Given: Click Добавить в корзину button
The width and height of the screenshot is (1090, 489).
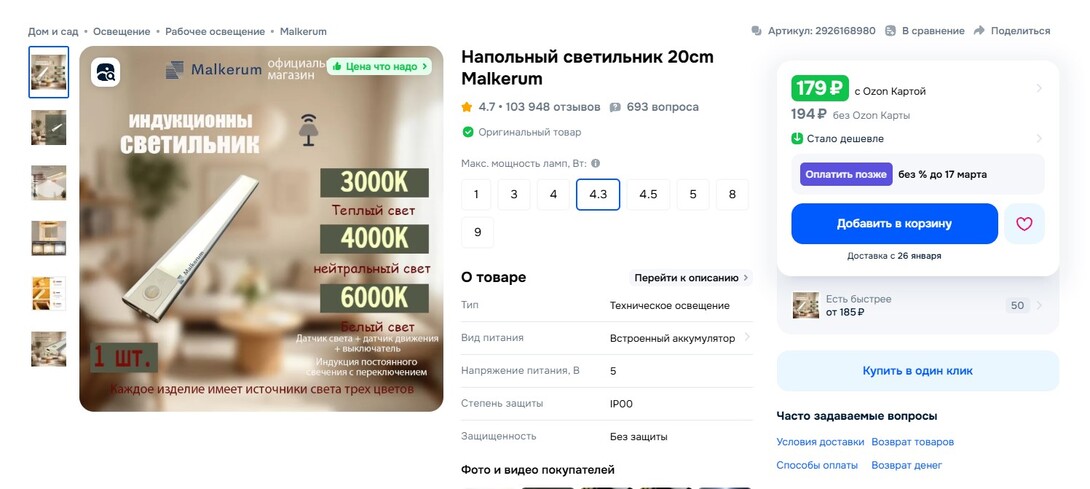Looking at the screenshot, I should coord(894,224).
